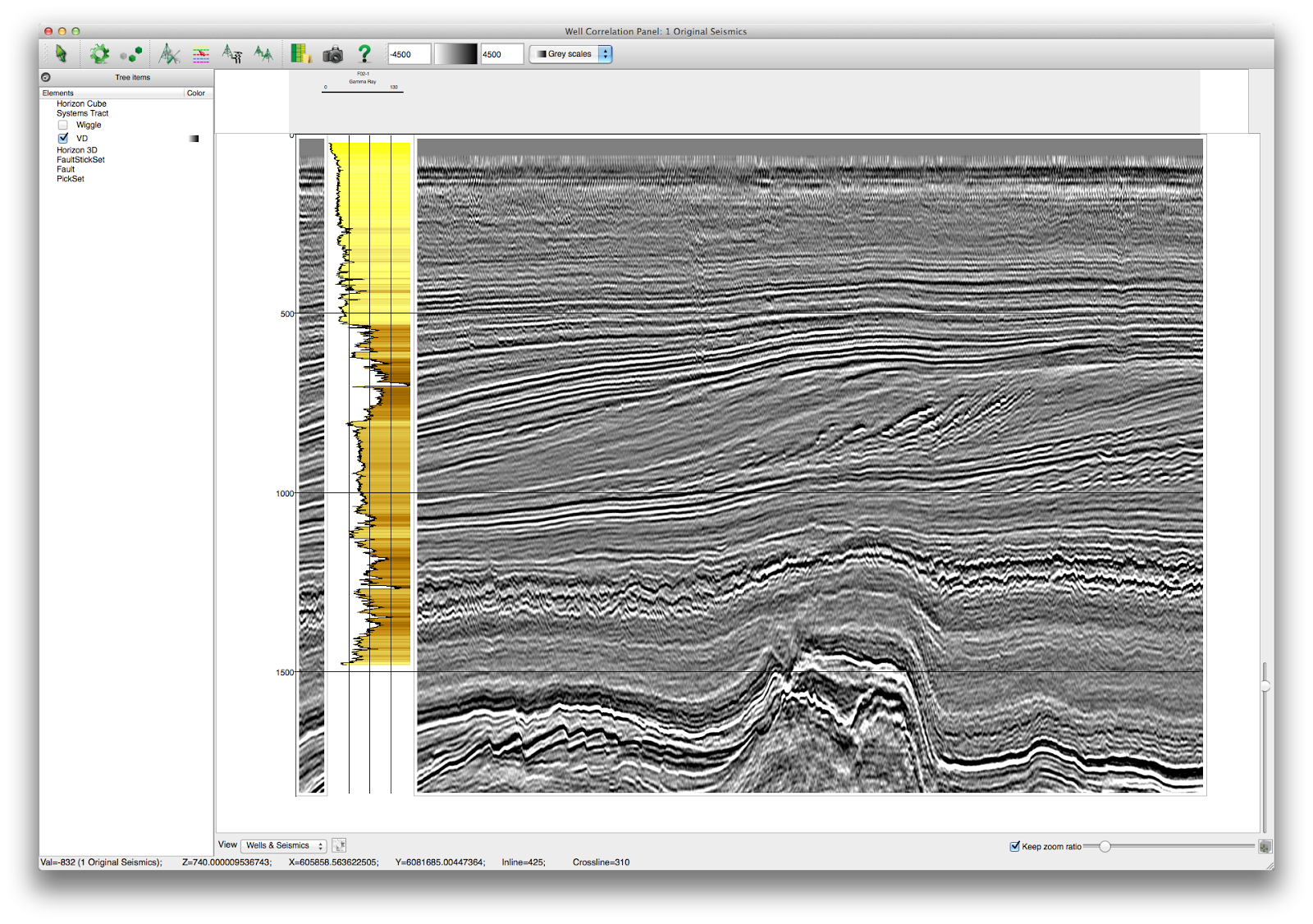This screenshot has height=924, width=1313.
Task: Open the settings gear icon
Action: (x=100, y=53)
